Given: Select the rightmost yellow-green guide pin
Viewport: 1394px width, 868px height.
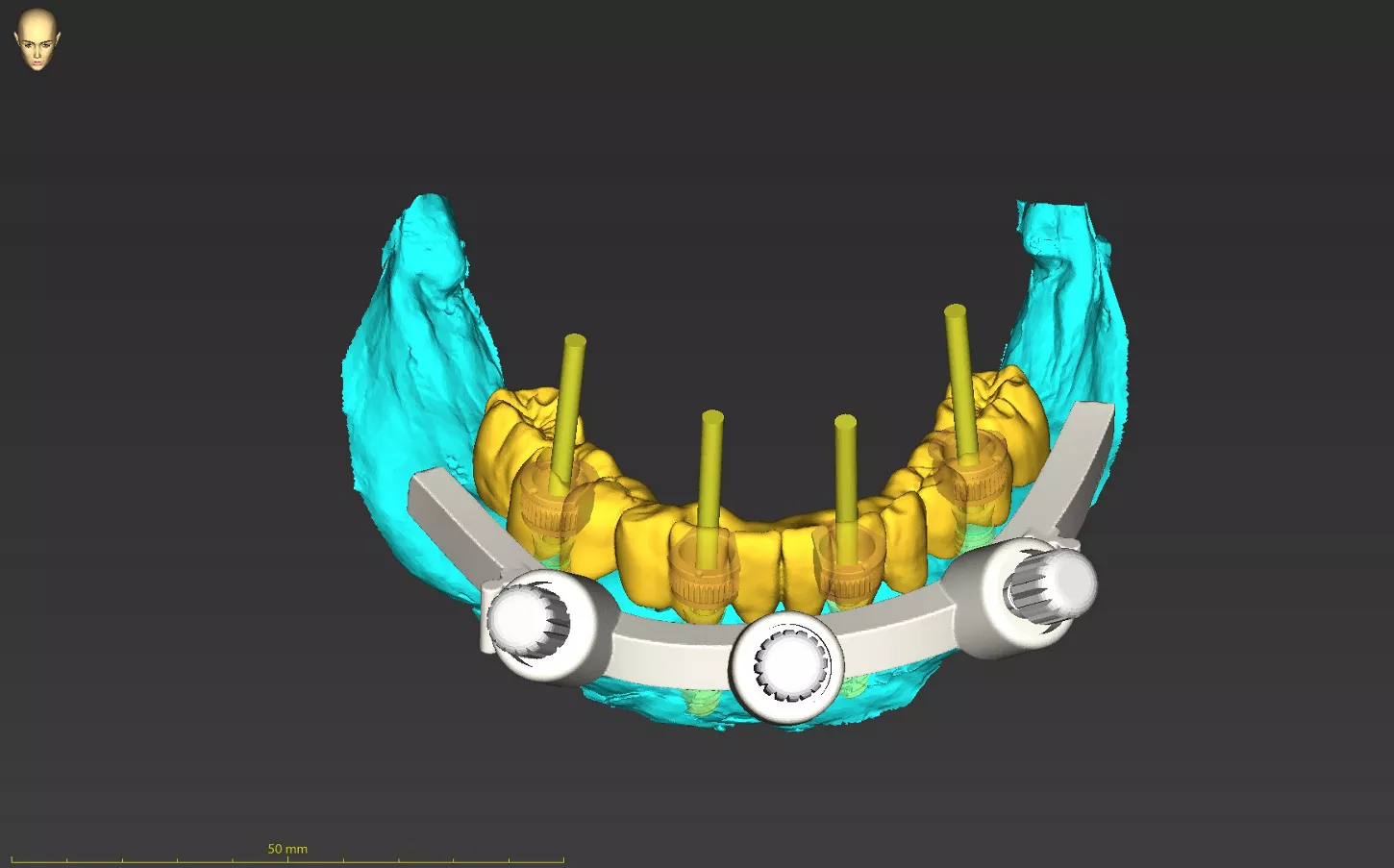Looking at the screenshot, I should click(959, 375).
